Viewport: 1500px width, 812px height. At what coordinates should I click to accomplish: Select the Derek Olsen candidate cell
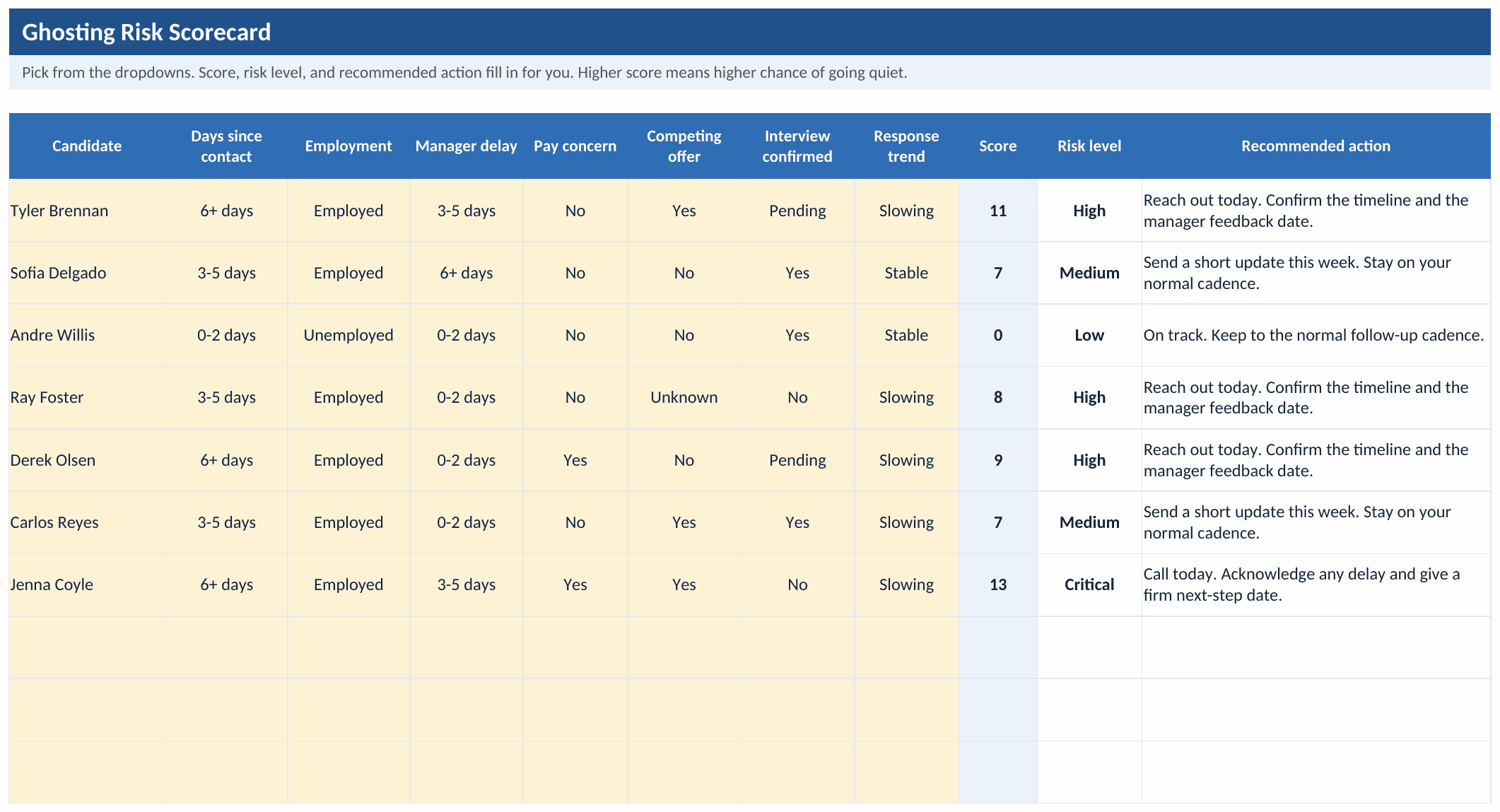point(87,460)
